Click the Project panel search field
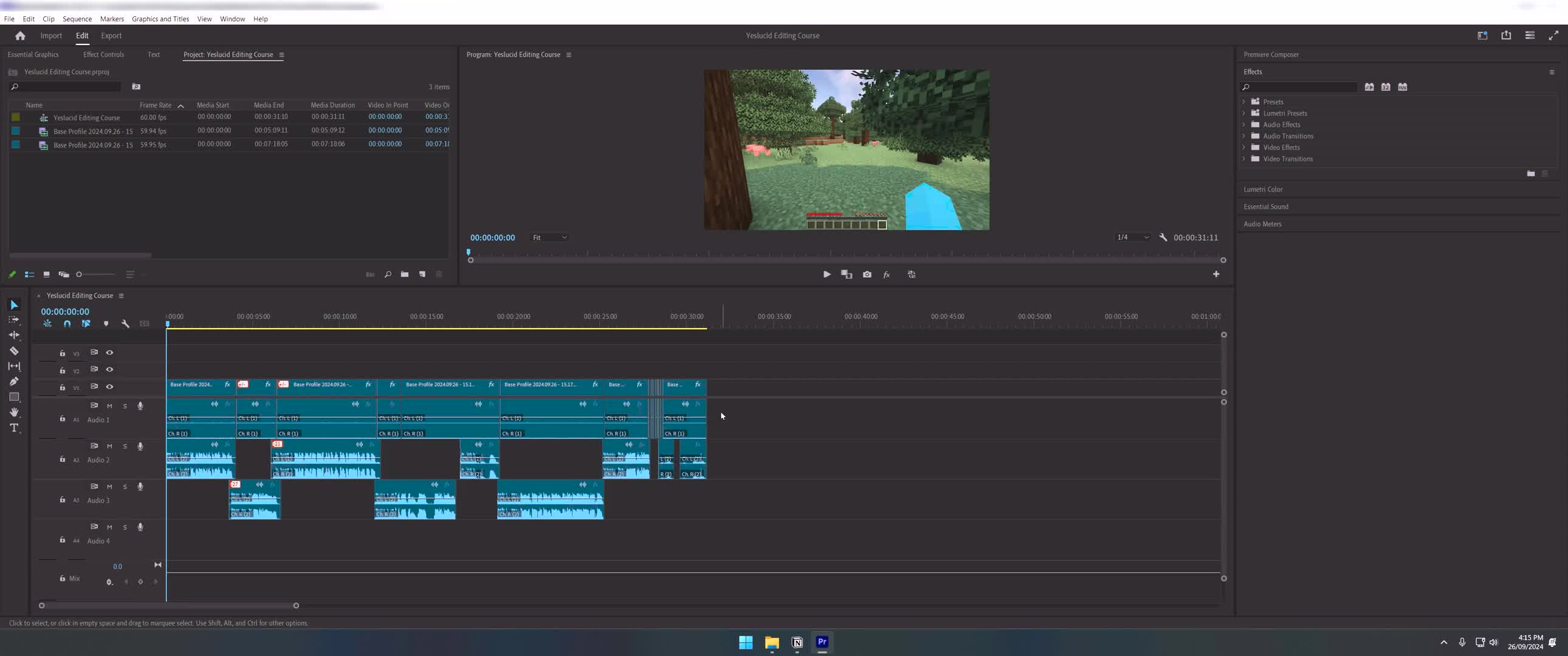This screenshot has height=656, width=1568. pyautogui.click(x=65, y=87)
